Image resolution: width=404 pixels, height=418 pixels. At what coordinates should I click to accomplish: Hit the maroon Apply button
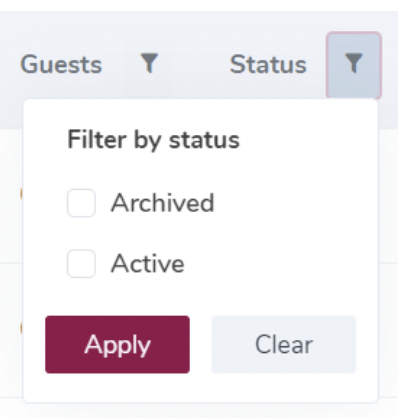tap(117, 344)
